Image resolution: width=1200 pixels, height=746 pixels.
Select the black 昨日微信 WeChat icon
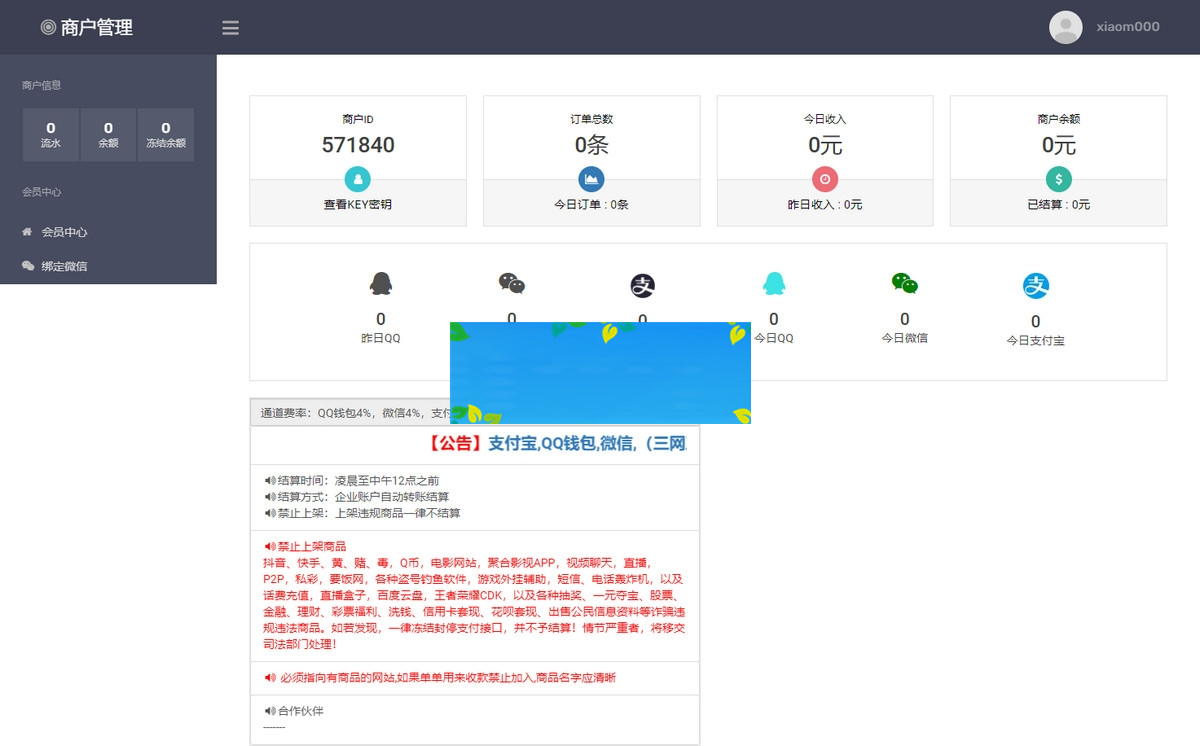point(512,284)
